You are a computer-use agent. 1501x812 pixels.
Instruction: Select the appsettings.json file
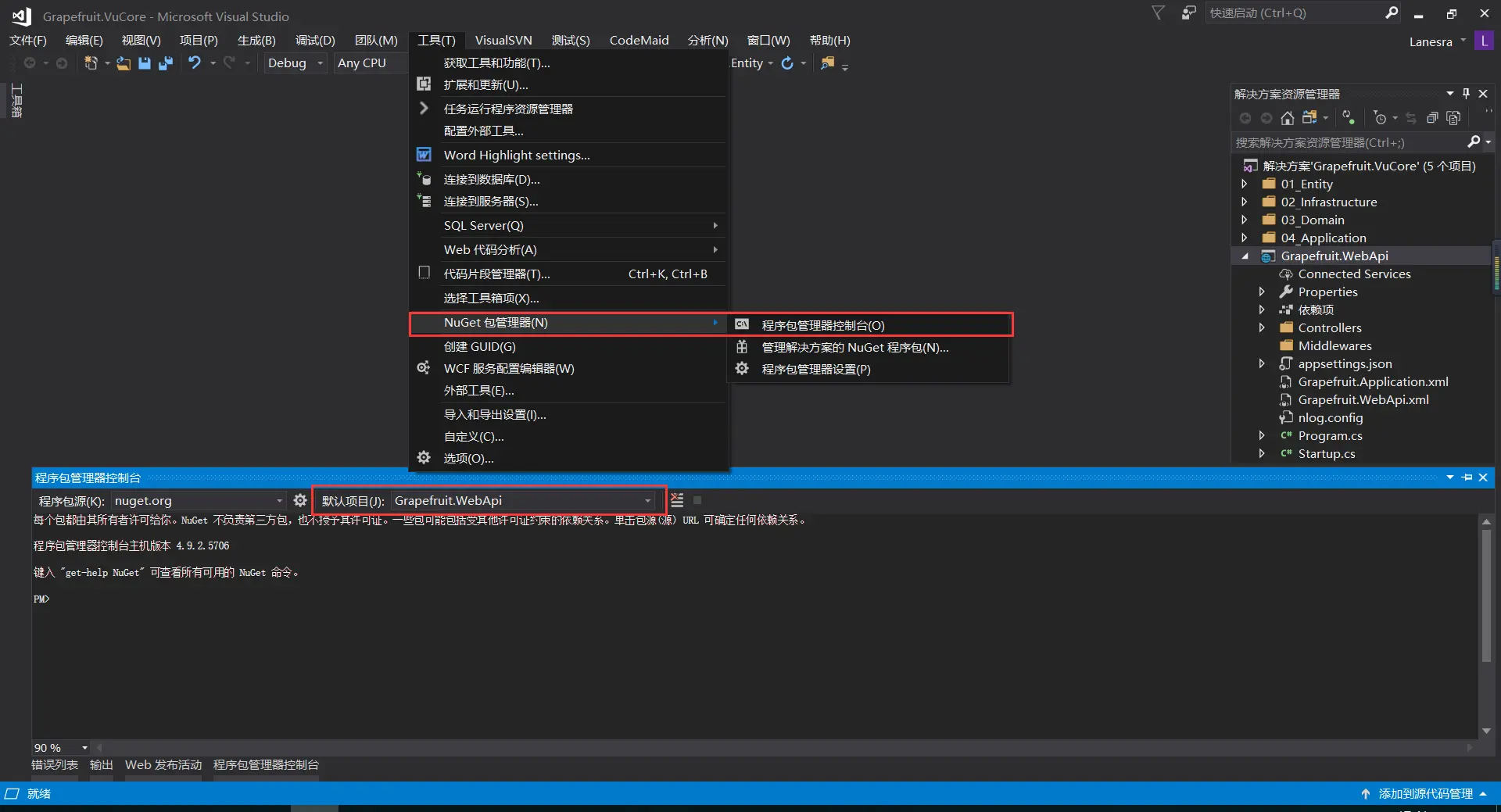click(1345, 364)
